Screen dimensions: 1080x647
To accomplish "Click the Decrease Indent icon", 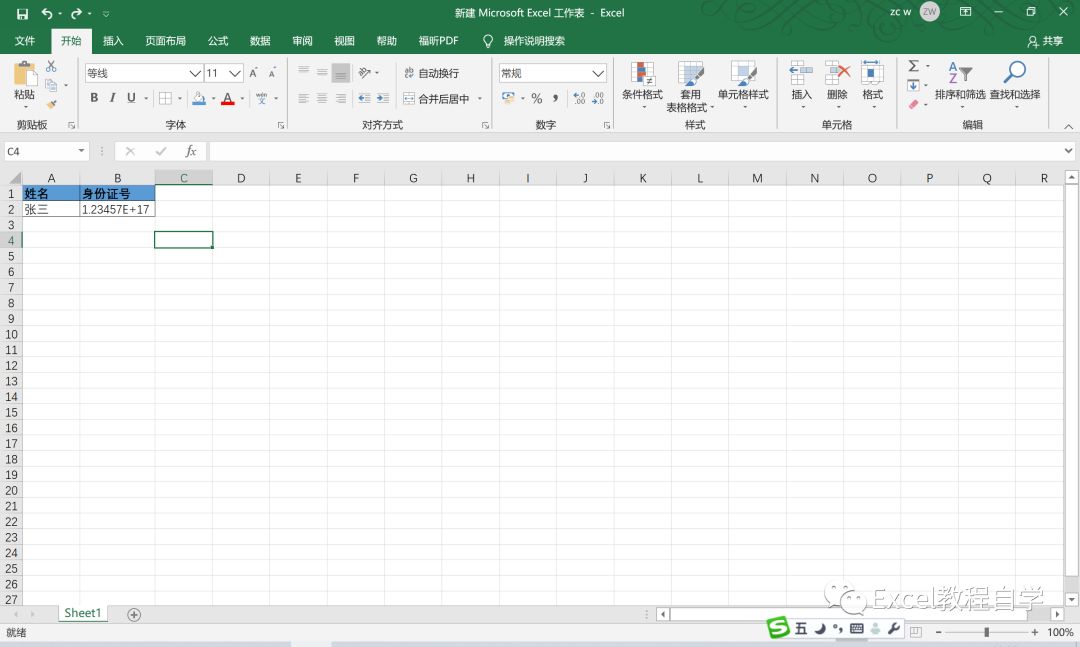I will [x=364, y=99].
